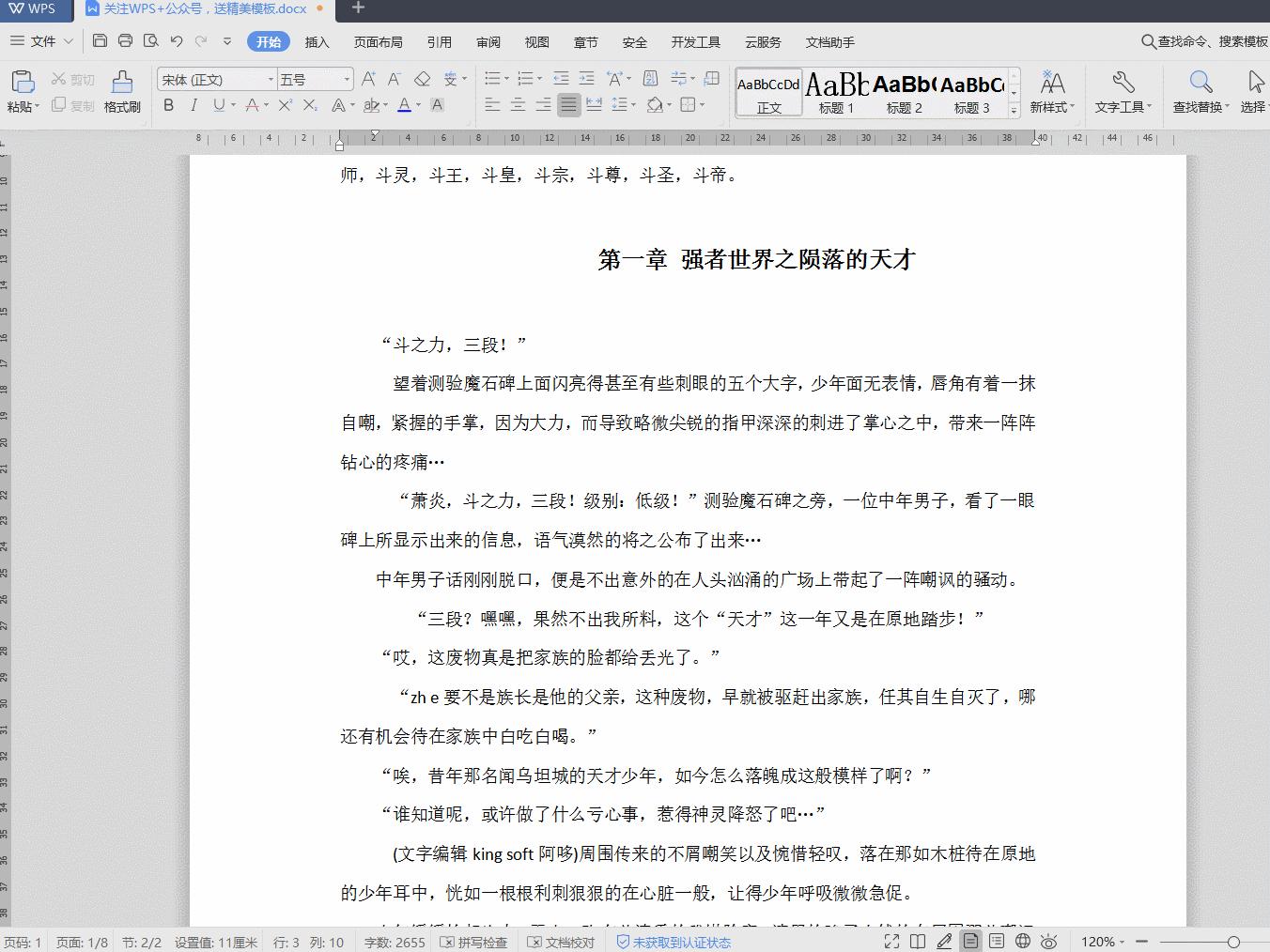This screenshot has height=952, width=1270.
Task: Open the font size dropdown
Action: (x=345, y=79)
